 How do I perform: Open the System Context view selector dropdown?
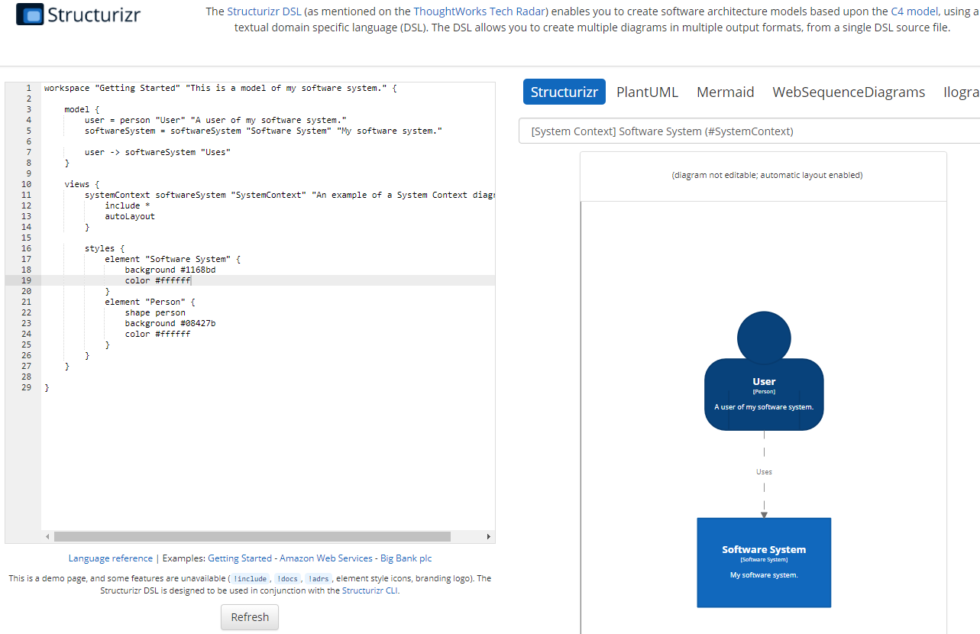click(x=749, y=131)
